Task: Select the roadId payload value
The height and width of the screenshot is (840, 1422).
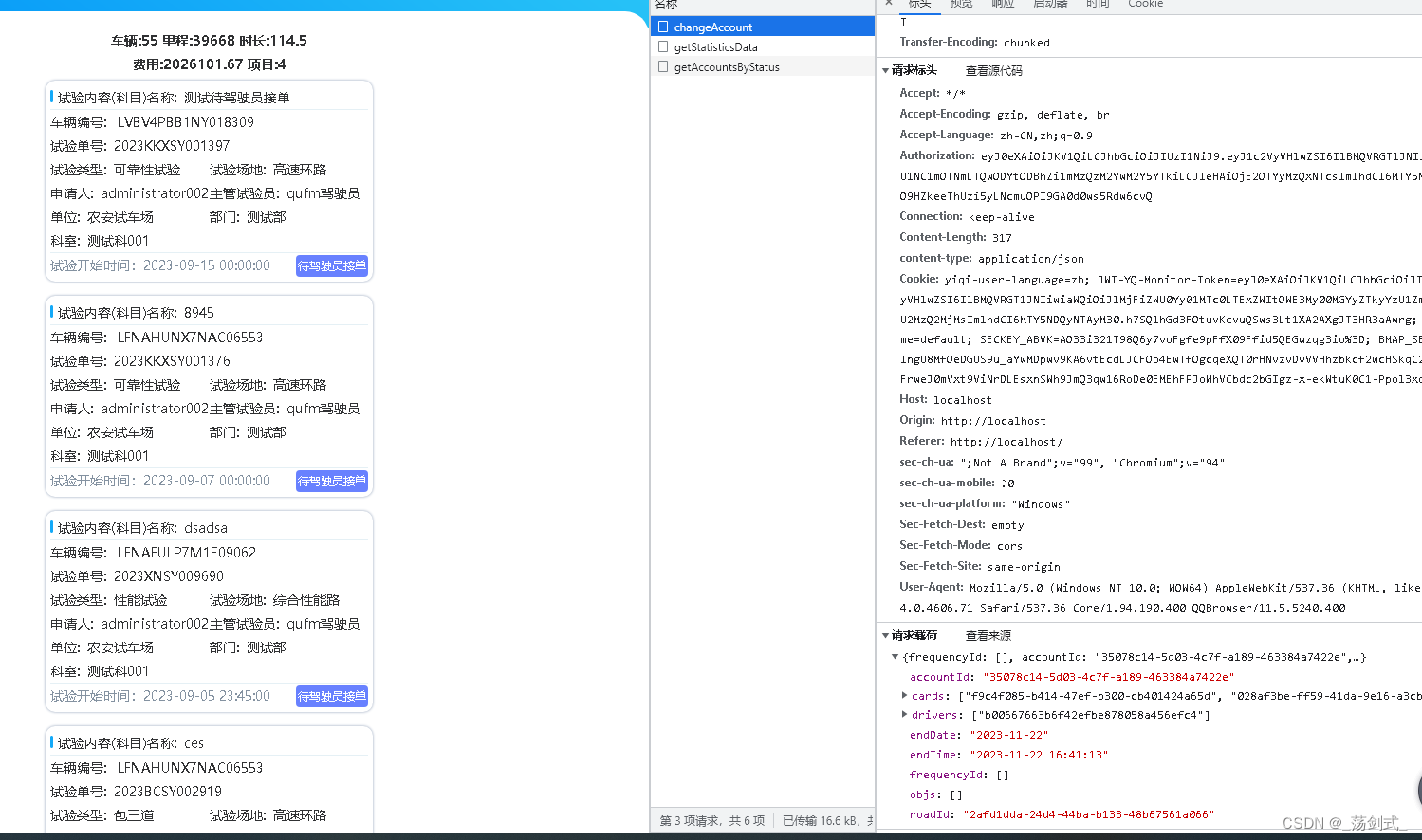Action: tap(1088, 814)
